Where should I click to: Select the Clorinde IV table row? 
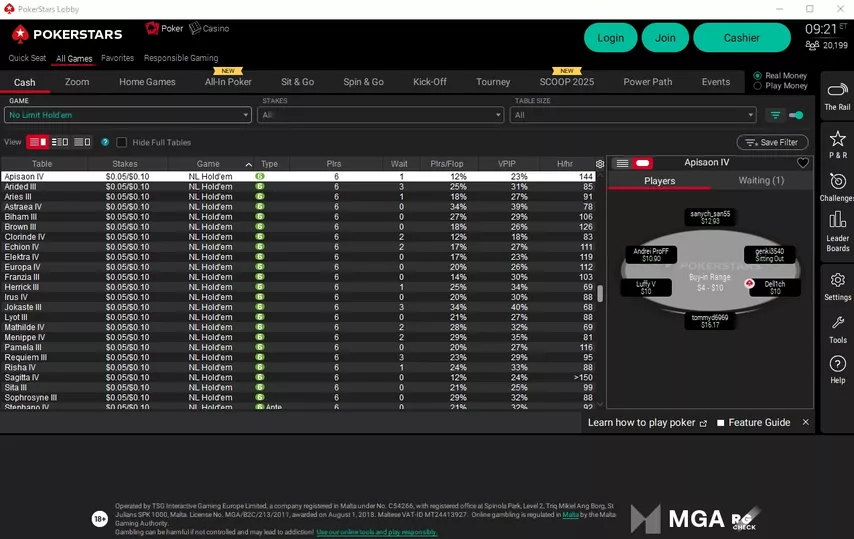tap(298, 237)
